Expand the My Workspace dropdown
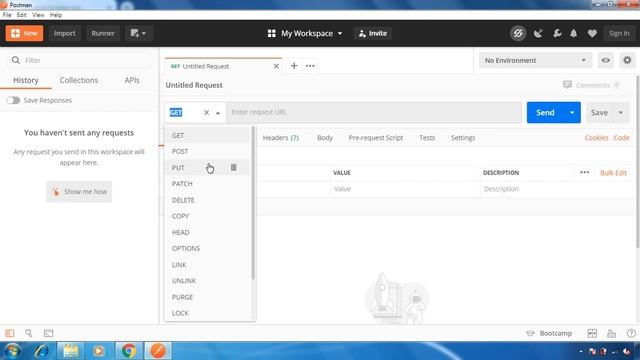The width and height of the screenshot is (640, 360). tap(305, 33)
